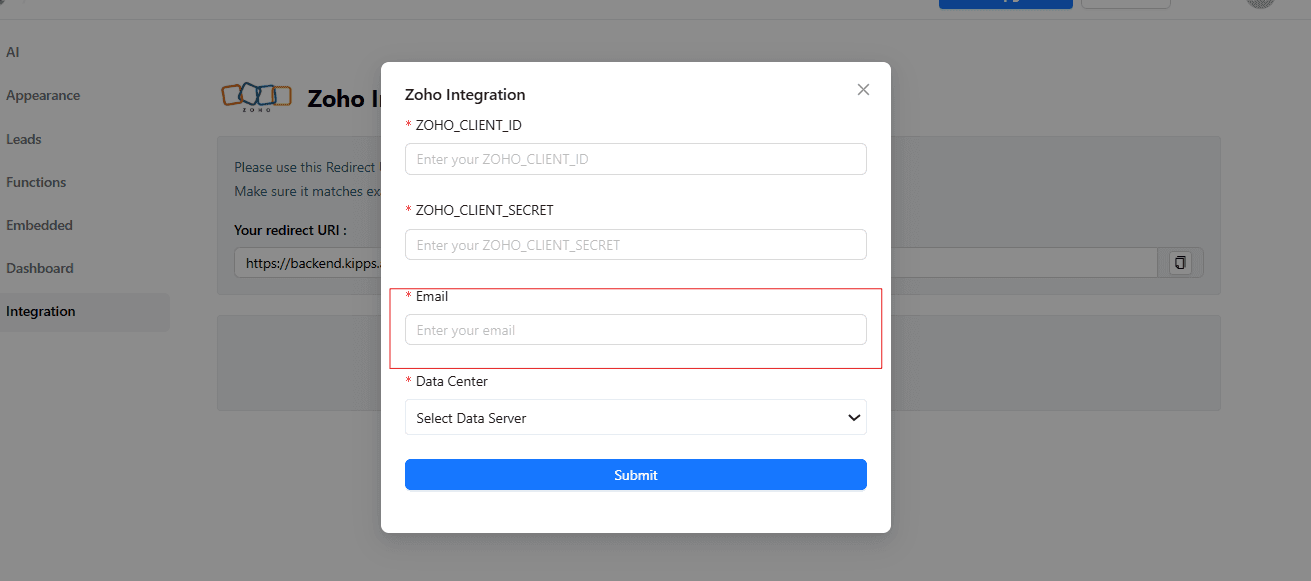
Task: Click the blue button in top bar
Action: 1005,4
